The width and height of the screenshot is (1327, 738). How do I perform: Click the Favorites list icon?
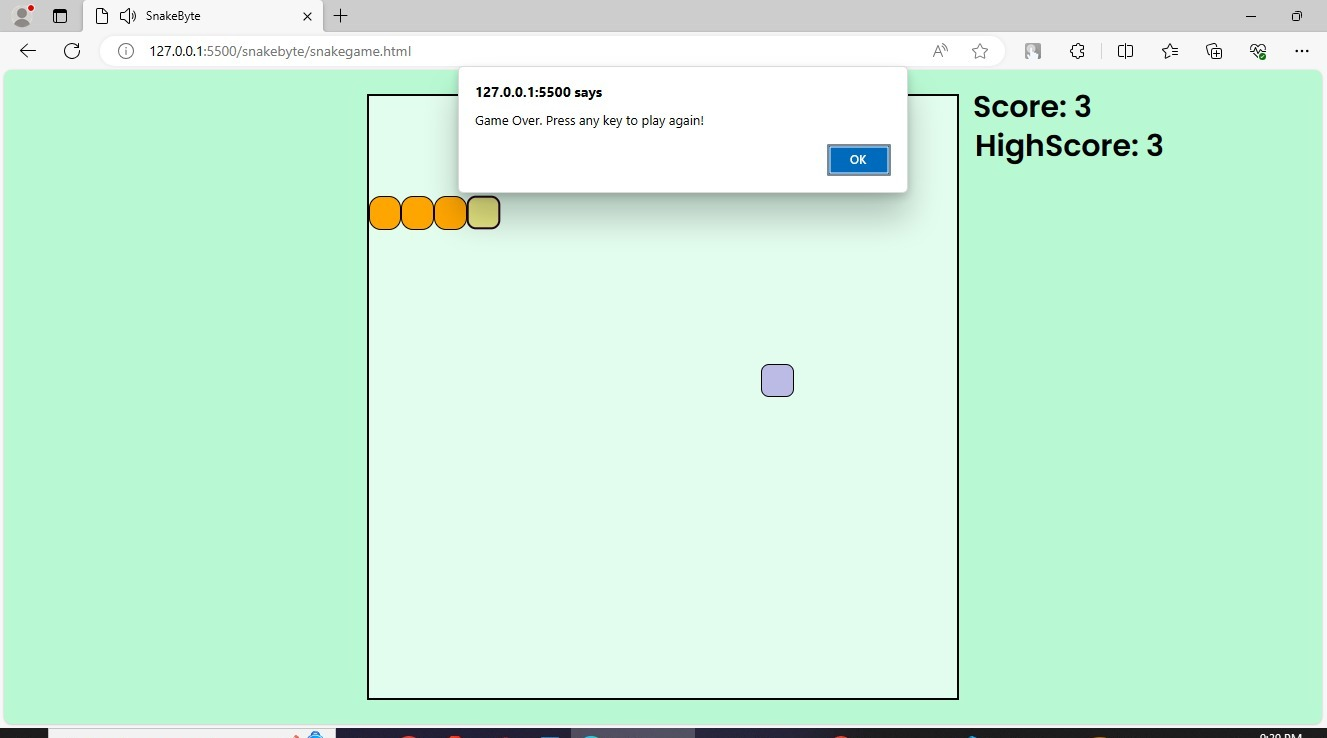coord(1170,51)
